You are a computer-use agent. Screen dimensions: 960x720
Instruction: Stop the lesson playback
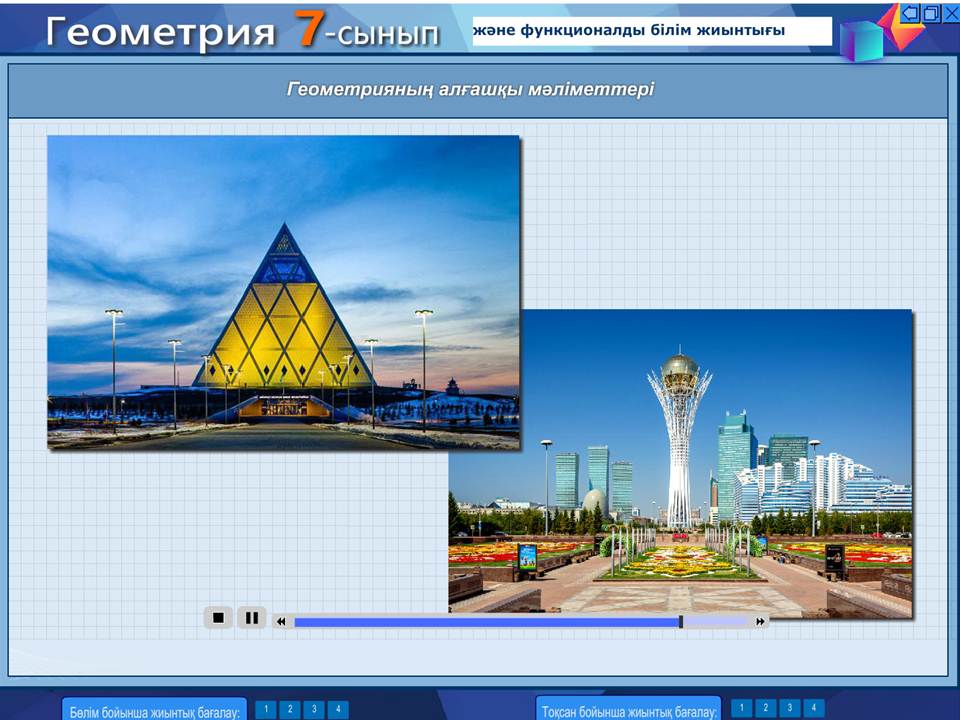218,618
